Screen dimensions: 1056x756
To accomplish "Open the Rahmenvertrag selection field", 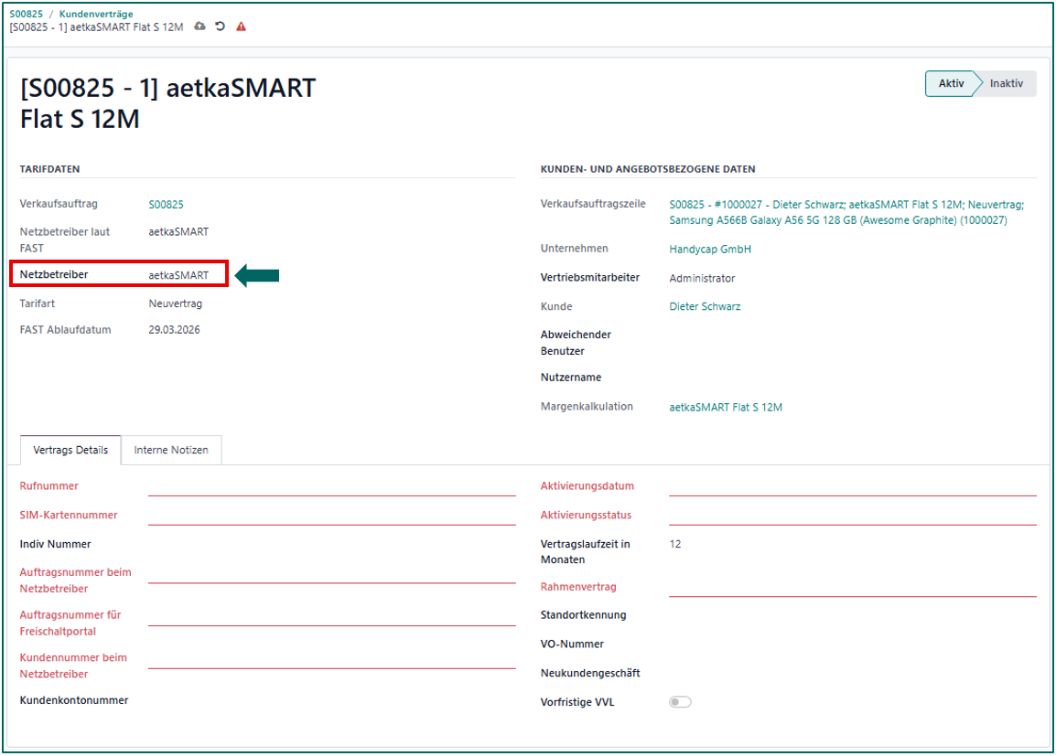I will 852,587.
